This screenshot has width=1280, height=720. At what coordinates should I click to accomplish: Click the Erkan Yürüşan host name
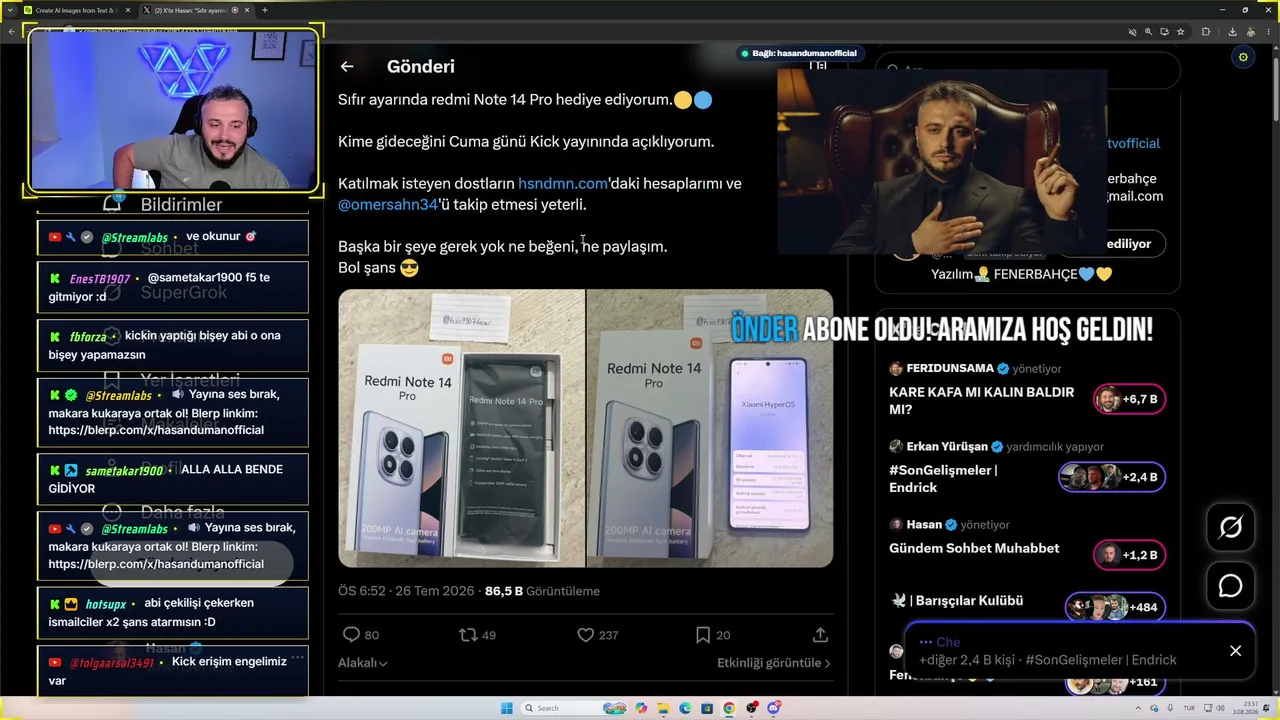coord(947,446)
